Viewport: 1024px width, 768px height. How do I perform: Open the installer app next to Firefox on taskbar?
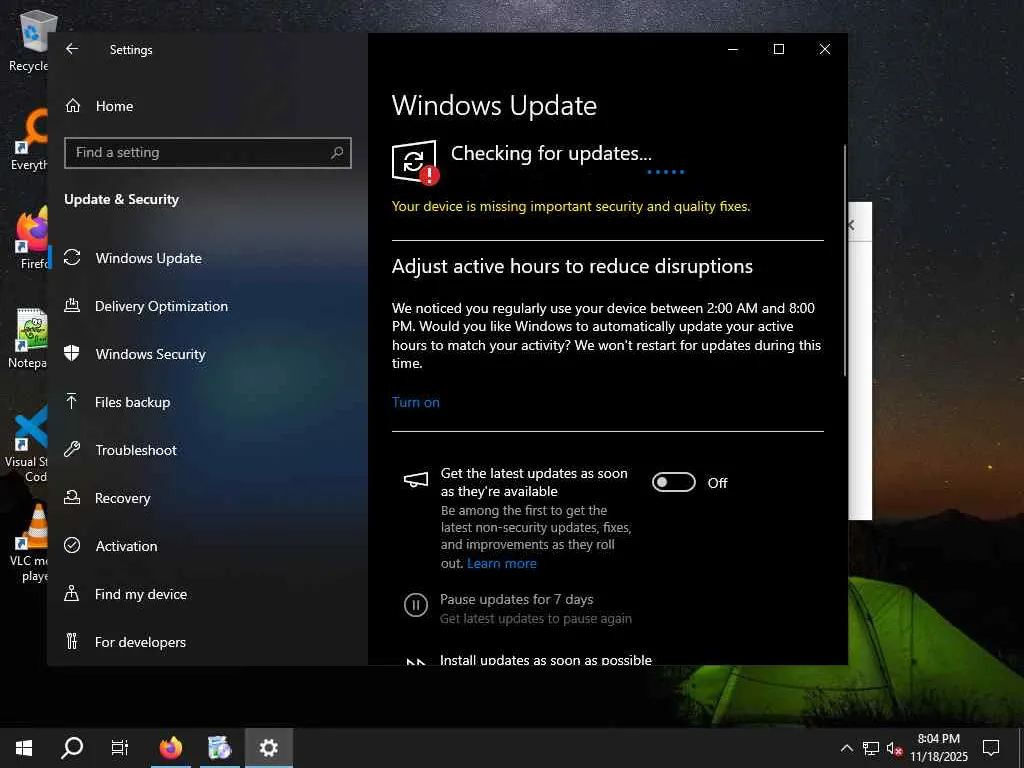(219, 748)
